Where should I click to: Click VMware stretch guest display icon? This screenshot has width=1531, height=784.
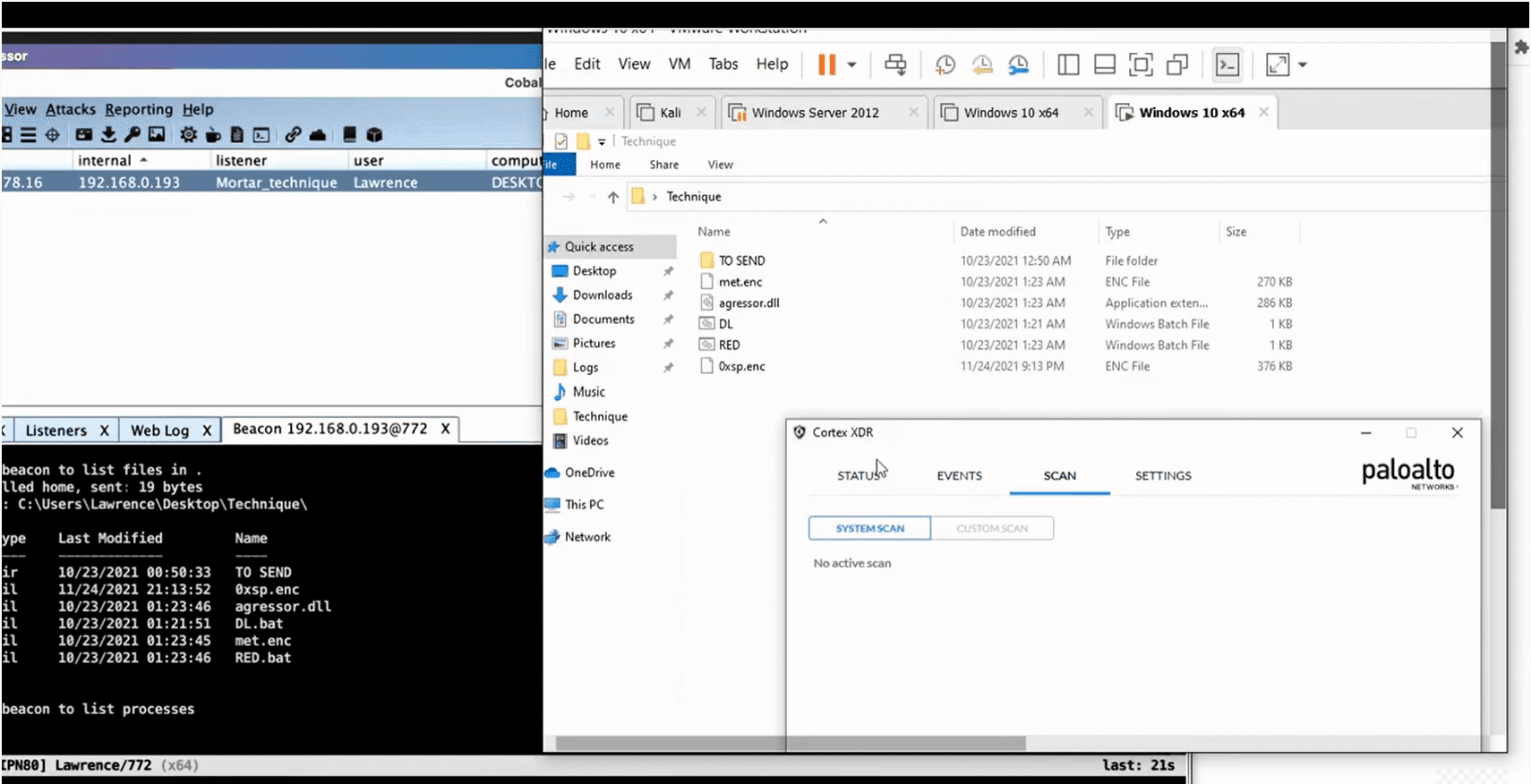pyautogui.click(x=1278, y=64)
